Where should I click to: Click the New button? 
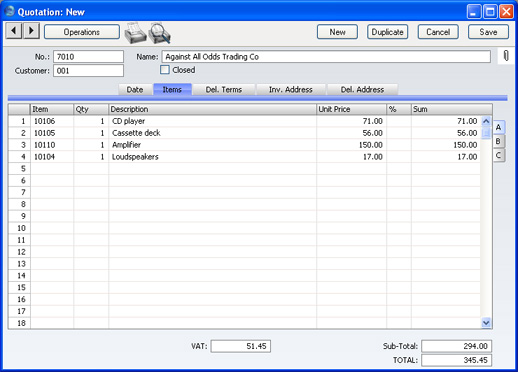coord(337,32)
